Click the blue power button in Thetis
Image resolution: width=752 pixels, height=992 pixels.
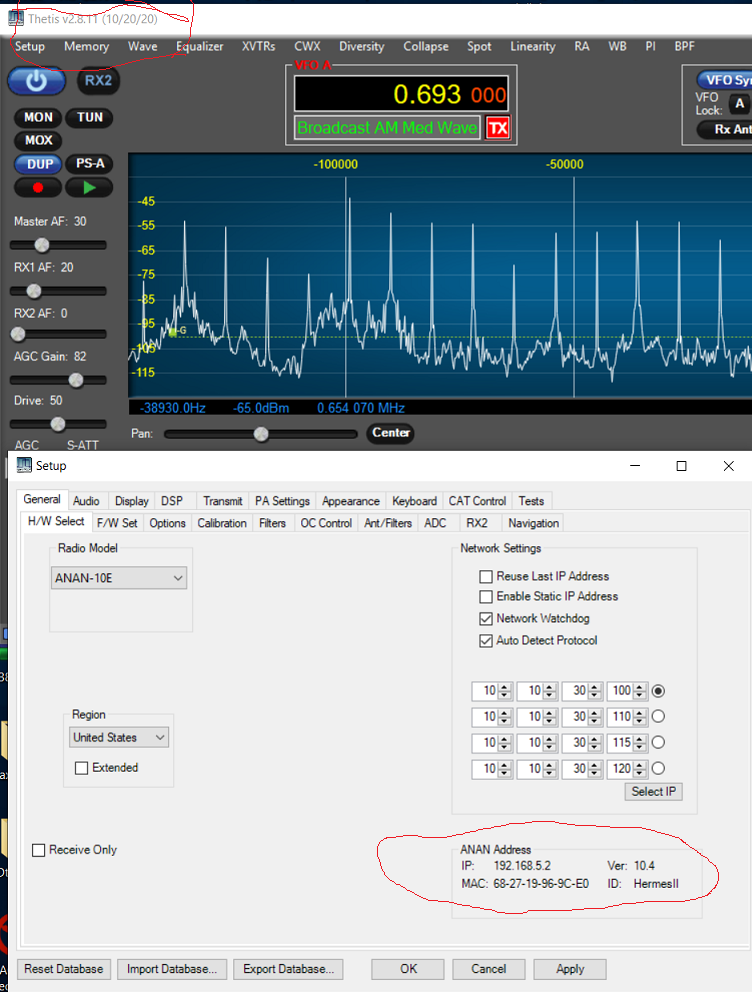coord(36,81)
